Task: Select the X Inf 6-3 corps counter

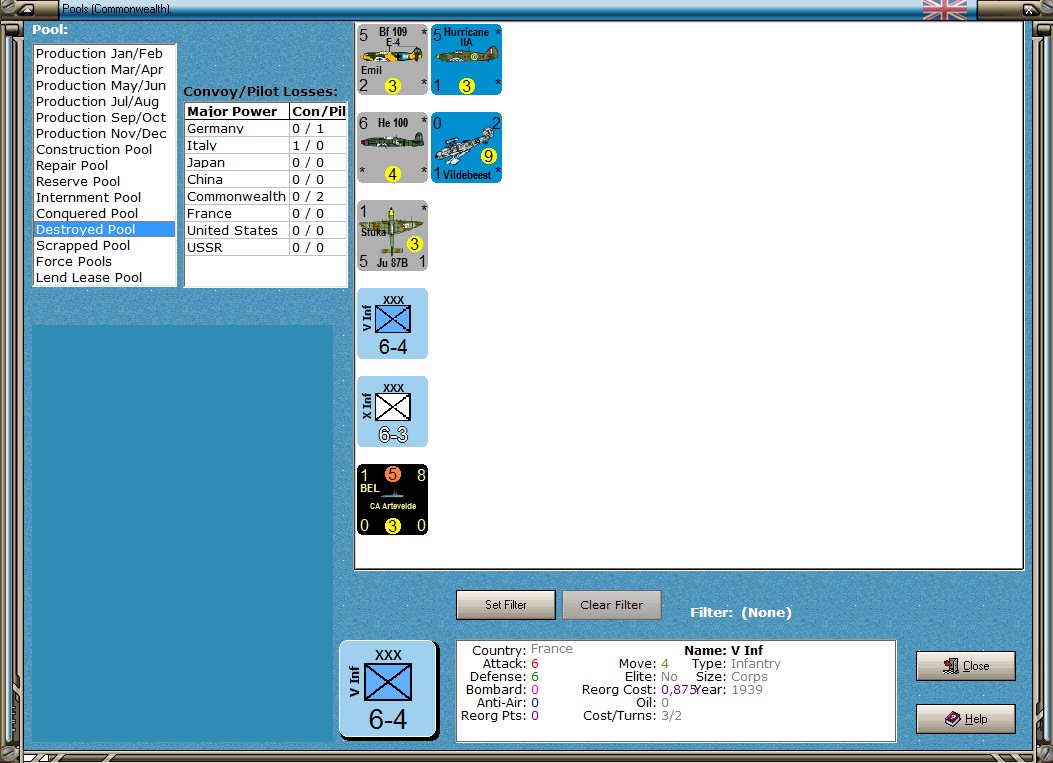Action: coord(392,412)
